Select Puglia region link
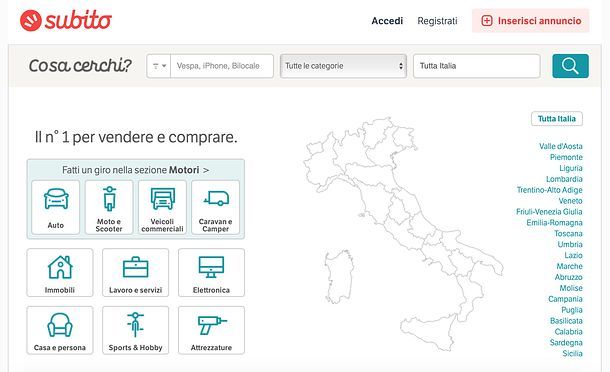 point(572,310)
